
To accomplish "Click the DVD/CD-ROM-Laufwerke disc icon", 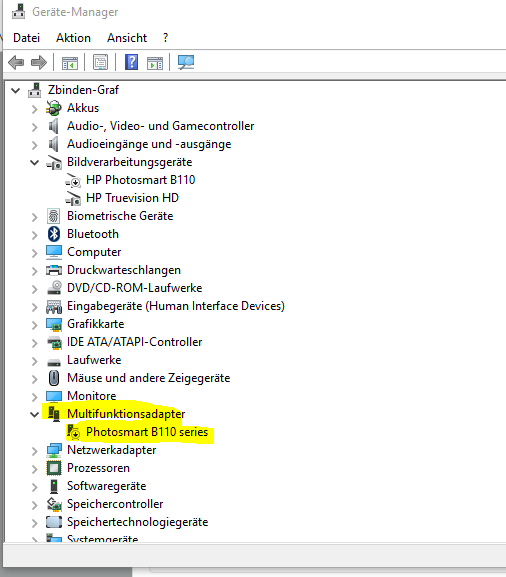I will (x=54, y=288).
